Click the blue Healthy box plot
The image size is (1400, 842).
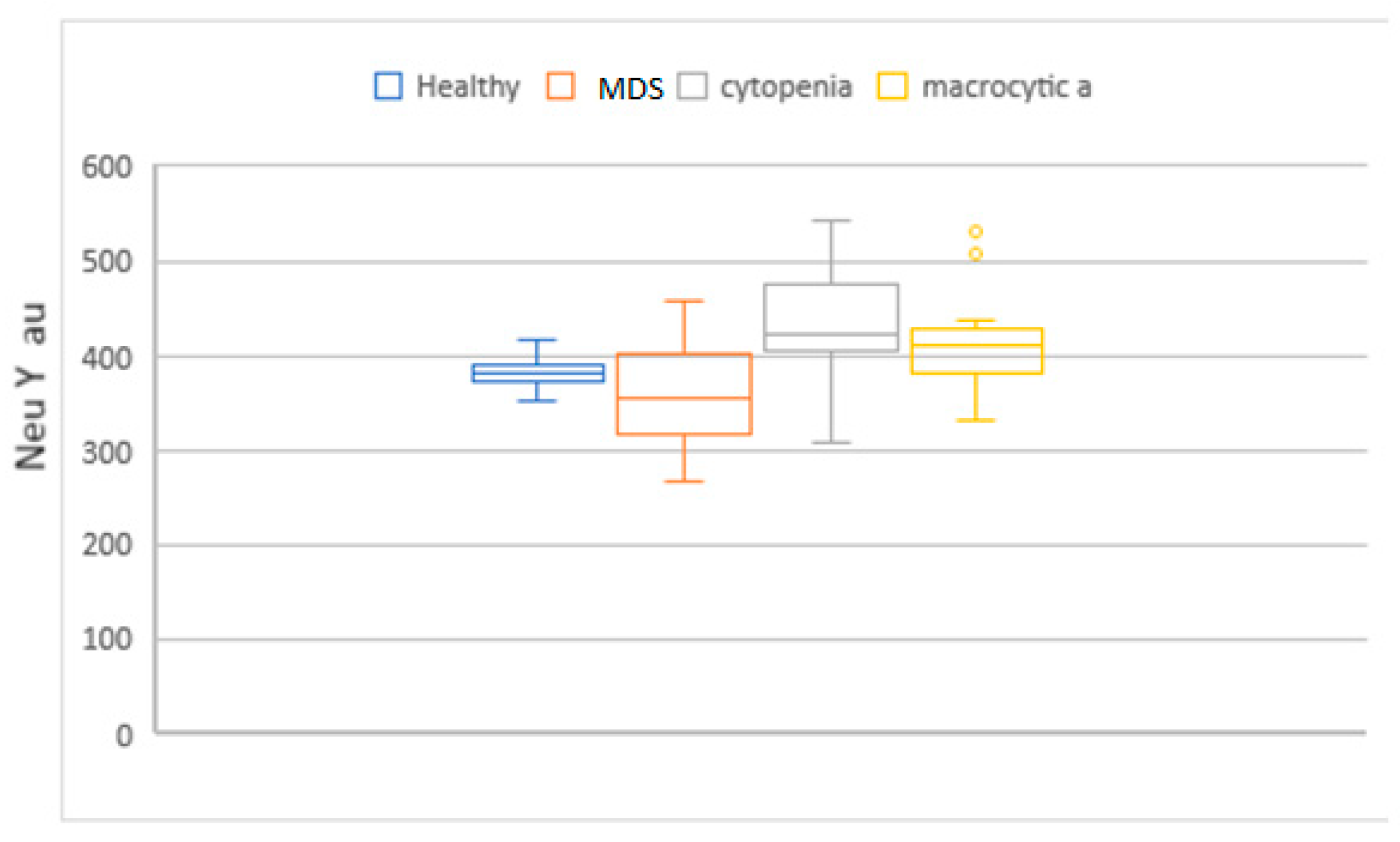tap(538, 373)
